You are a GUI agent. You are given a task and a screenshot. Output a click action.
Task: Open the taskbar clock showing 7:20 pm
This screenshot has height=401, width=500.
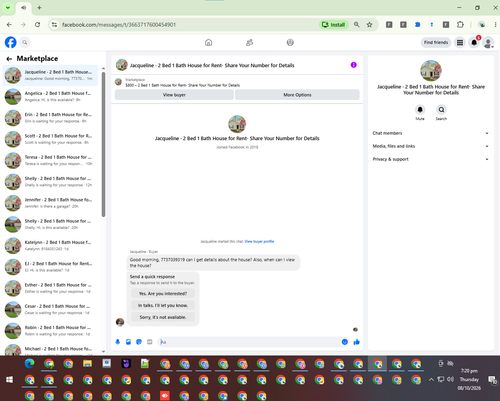click(x=469, y=379)
